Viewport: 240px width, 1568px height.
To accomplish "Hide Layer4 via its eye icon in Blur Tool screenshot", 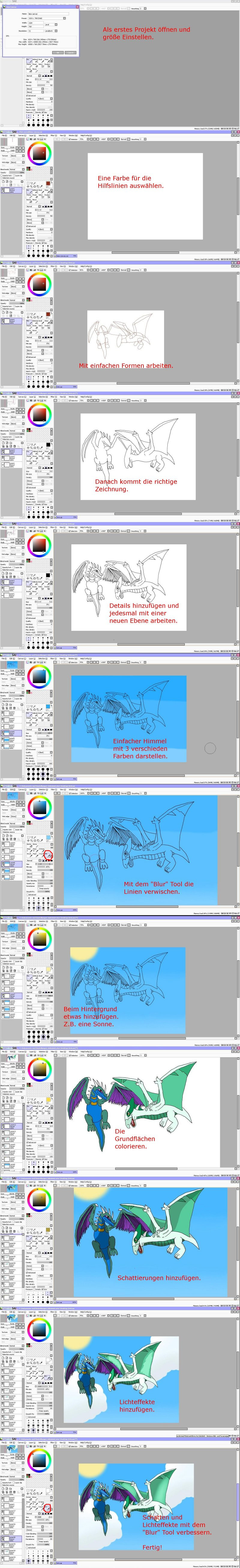I will tap(3, 877).
